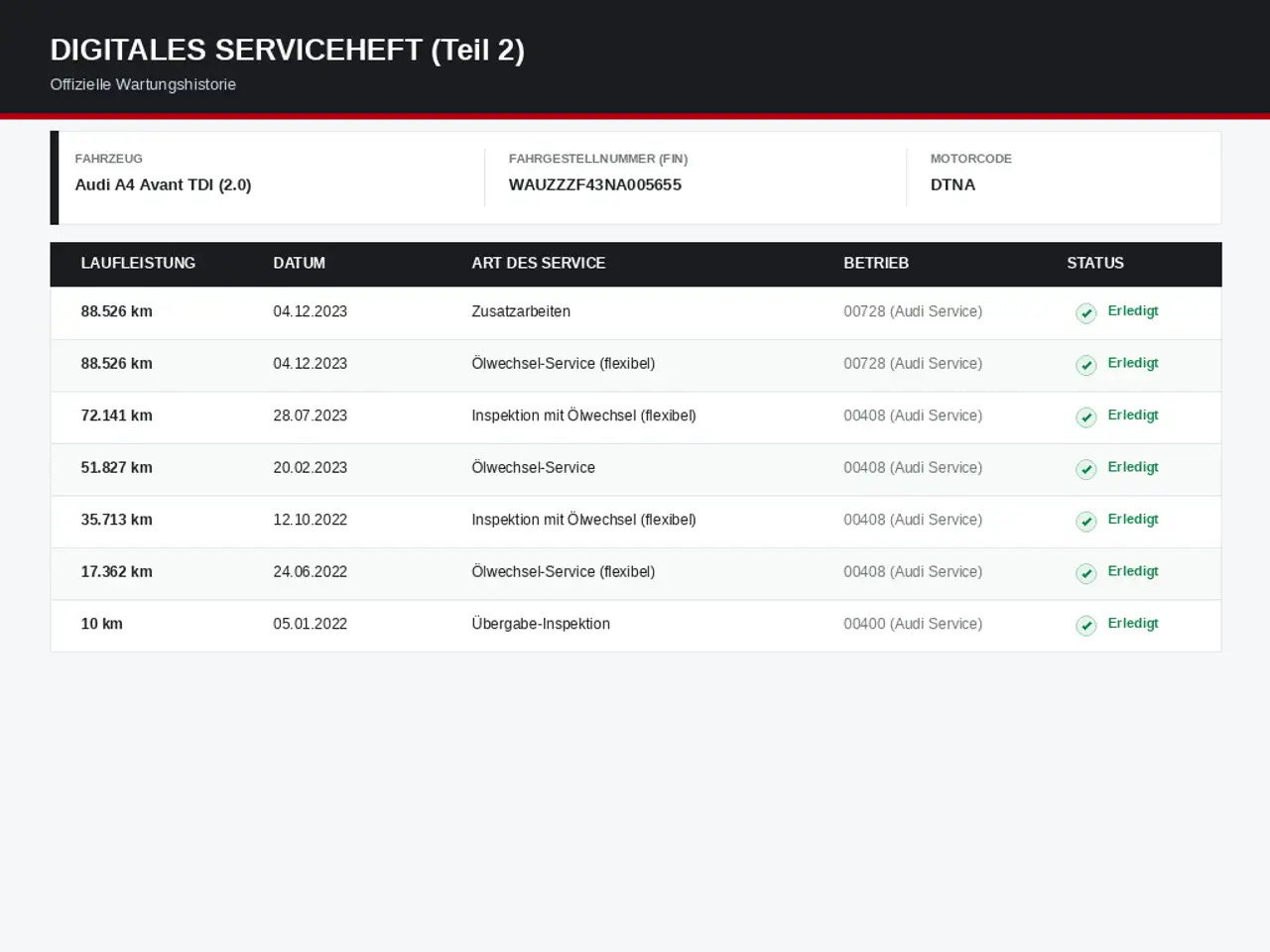Click workshop 00400 (Audi Service)
The image size is (1270, 952).
[913, 624]
